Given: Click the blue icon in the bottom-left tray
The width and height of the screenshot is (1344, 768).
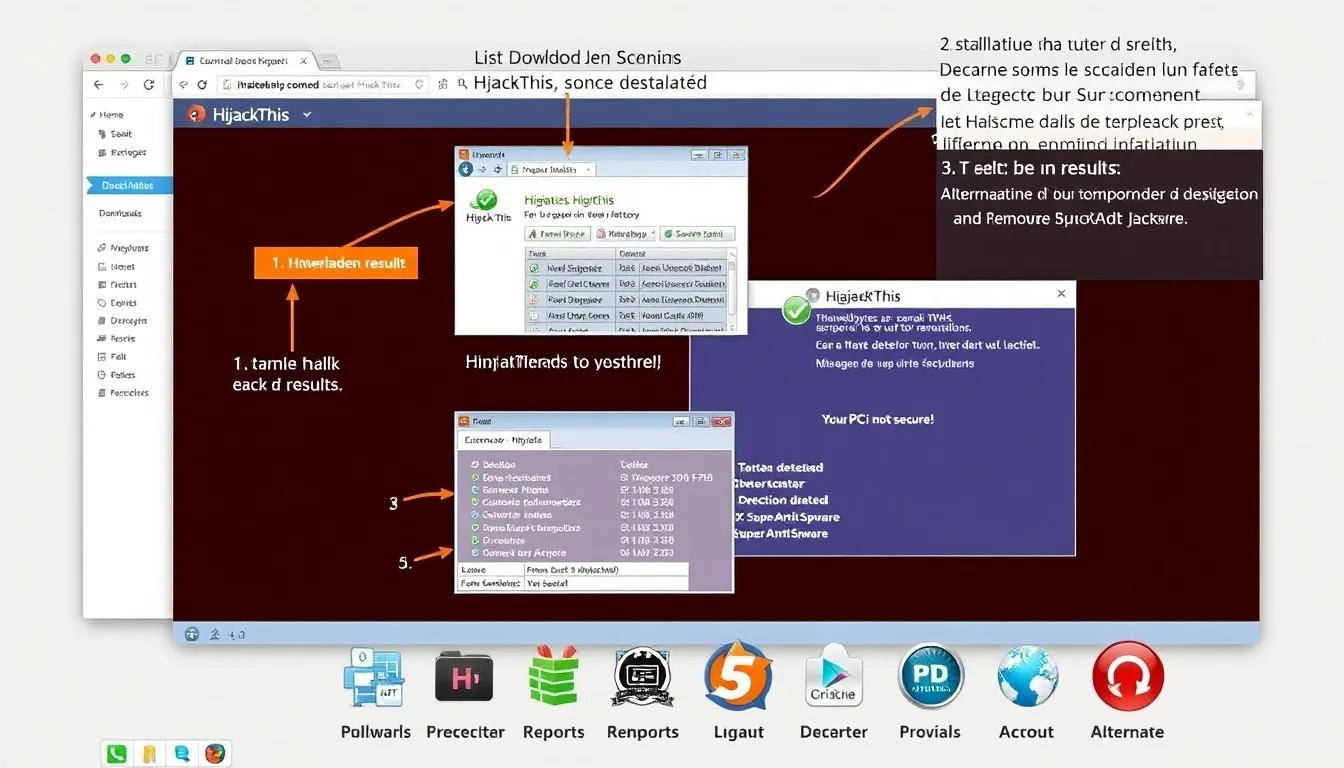Looking at the screenshot, I should point(182,754).
